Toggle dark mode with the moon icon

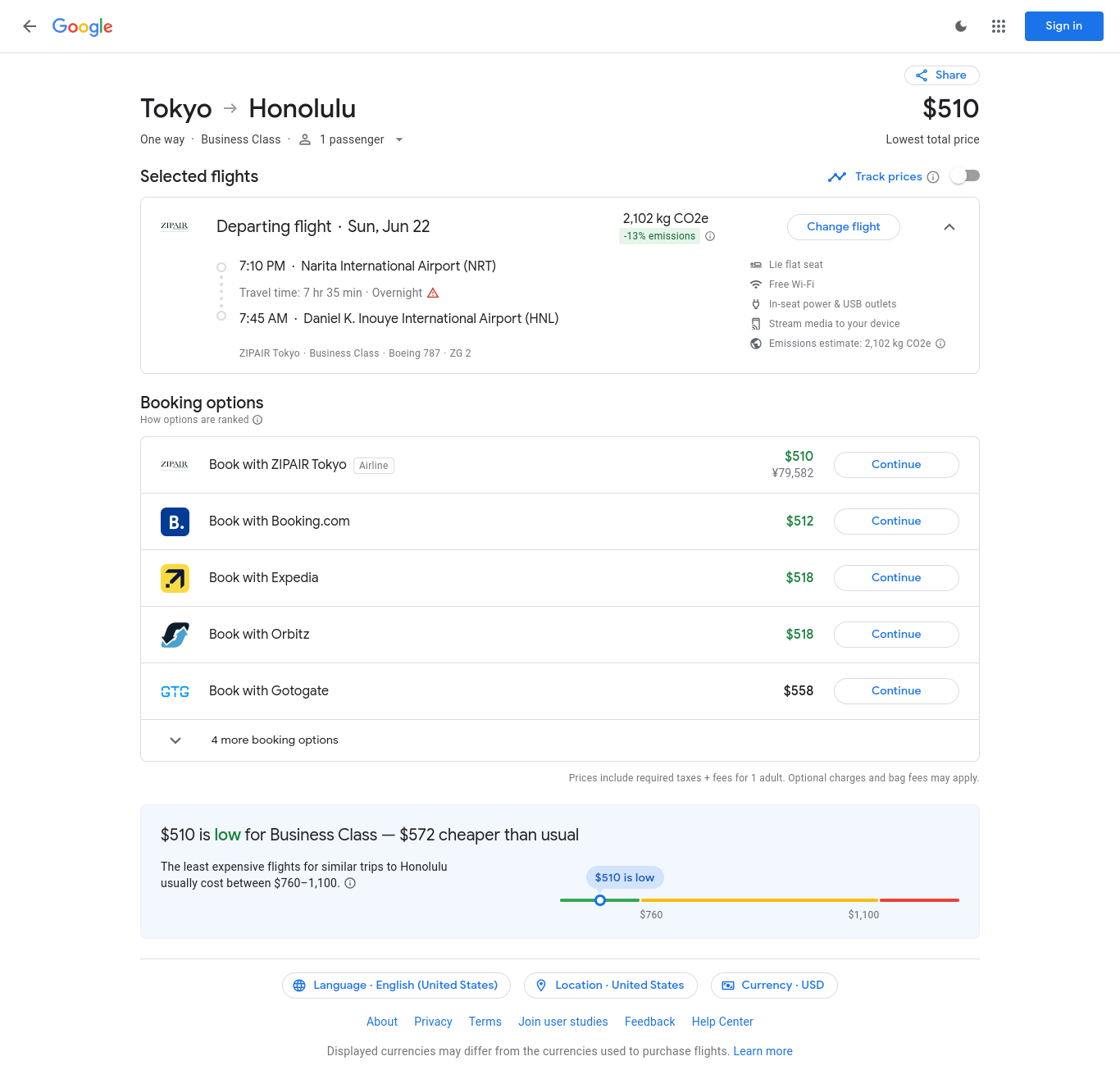pyautogui.click(x=961, y=26)
